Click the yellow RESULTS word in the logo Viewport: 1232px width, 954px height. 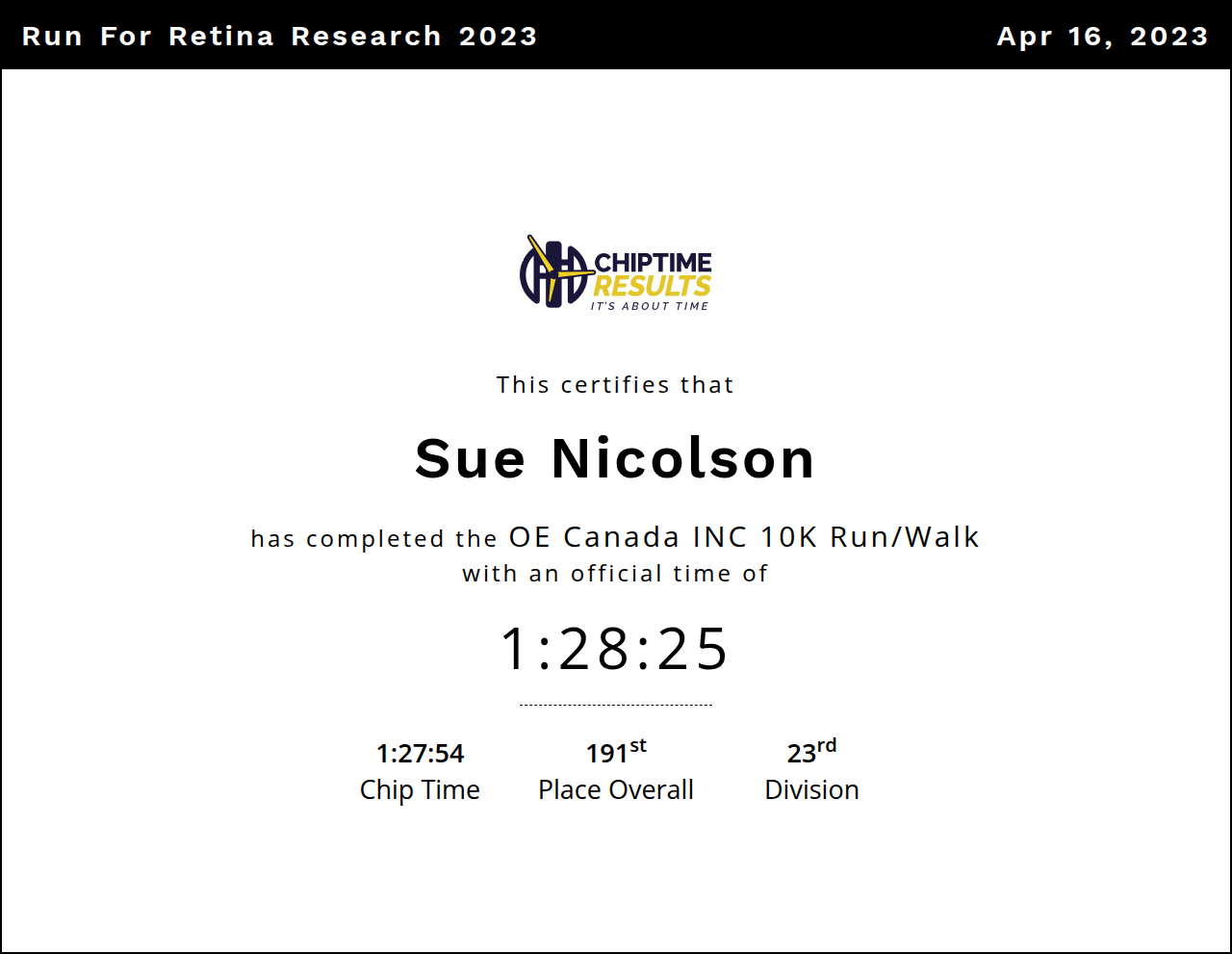pos(652,287)
